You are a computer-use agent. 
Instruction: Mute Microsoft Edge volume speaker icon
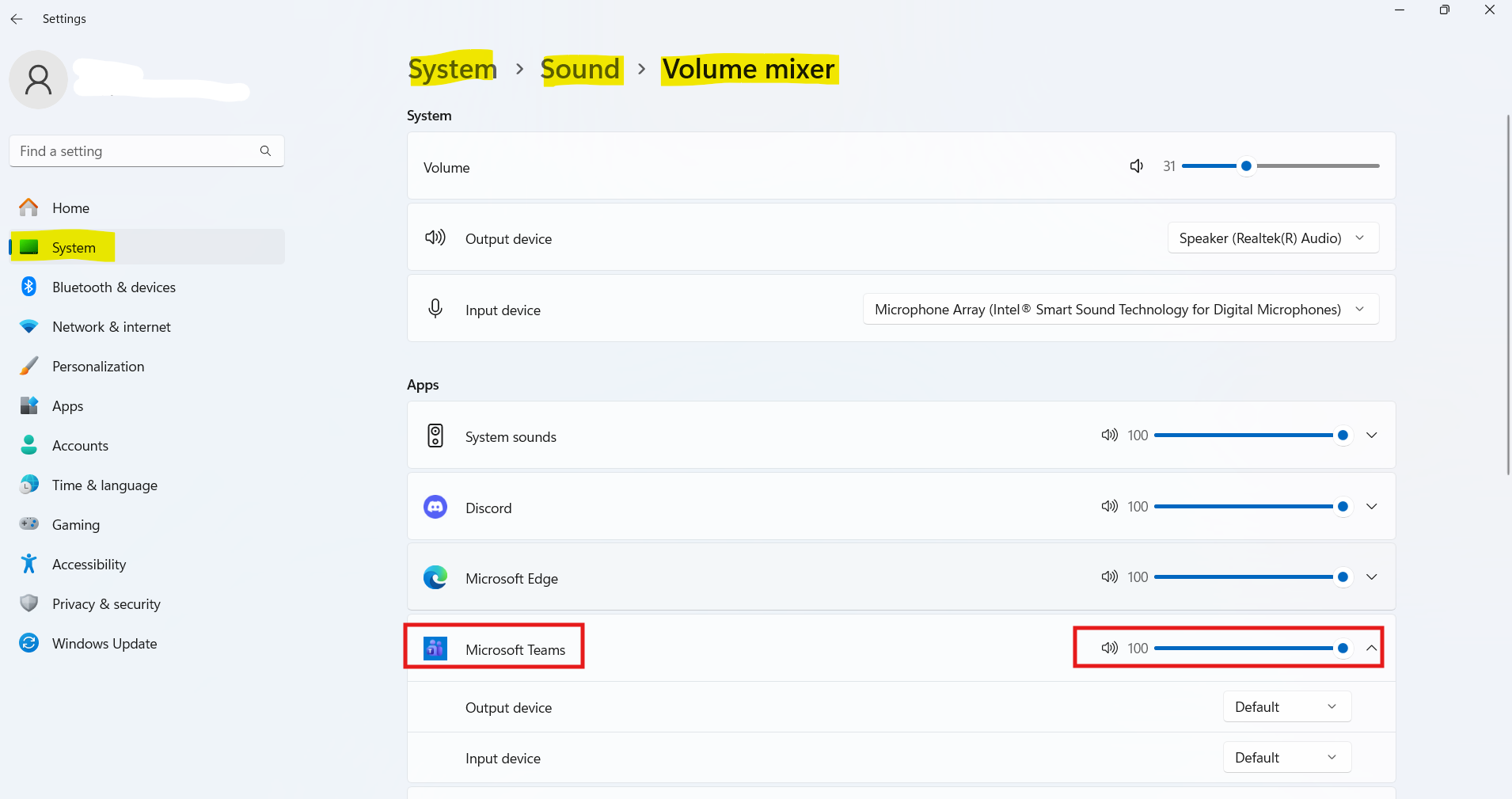[x=1109, y=576]
